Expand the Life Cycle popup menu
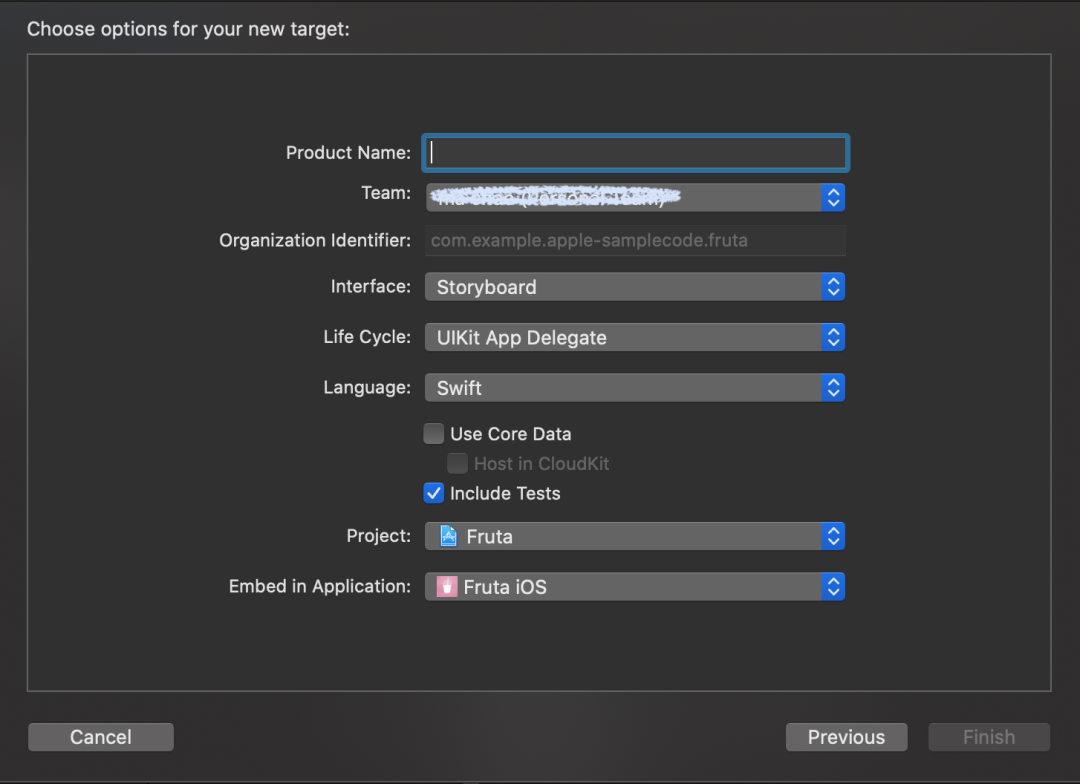Image resolution: width=1080 pixels, height=784 pixels. (624, 338)
